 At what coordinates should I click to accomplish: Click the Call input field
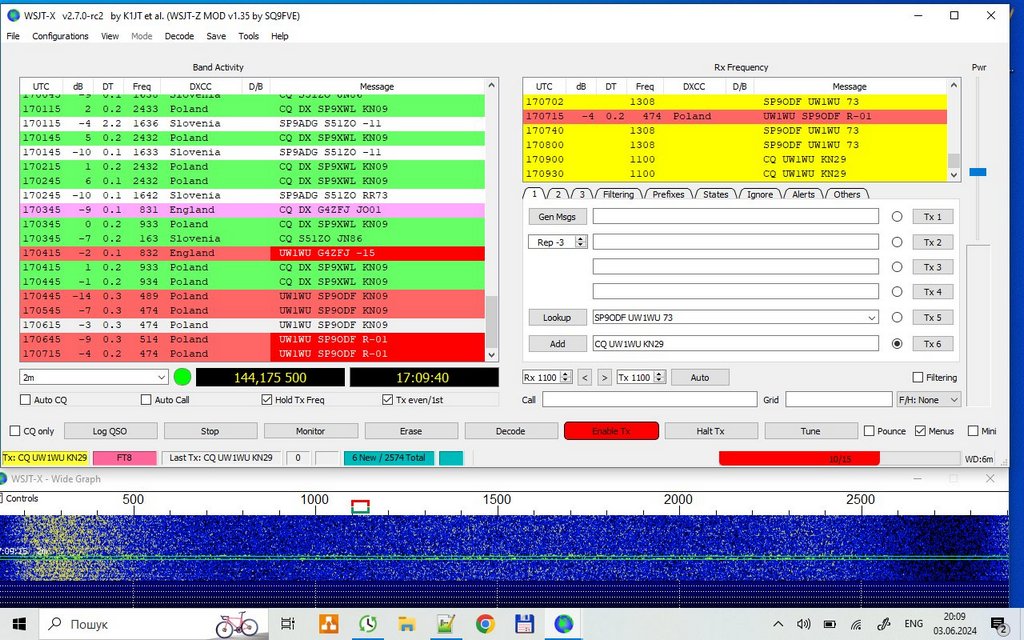[x=649, y=400]
